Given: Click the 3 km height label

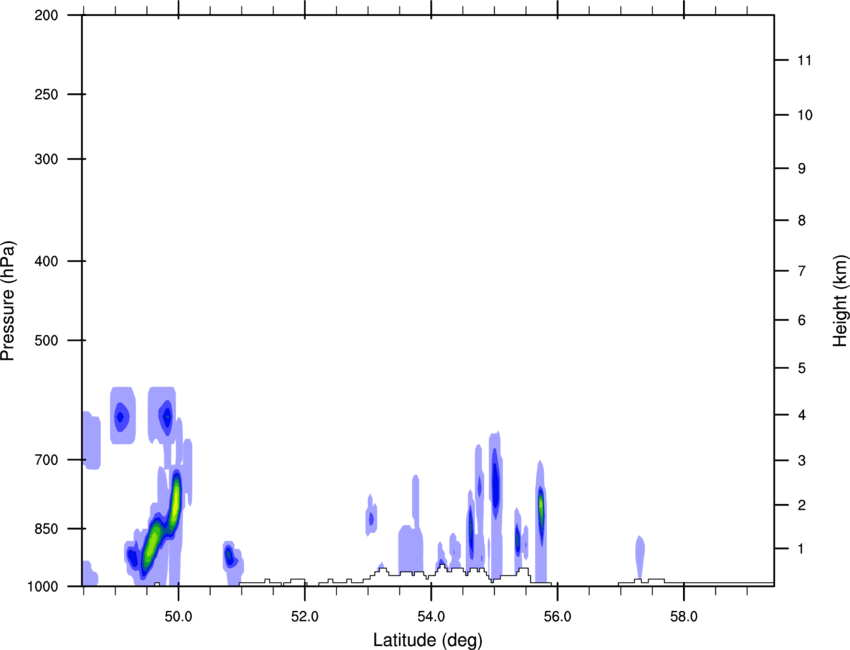Looking at the screenshot, I should pos(801,460).
